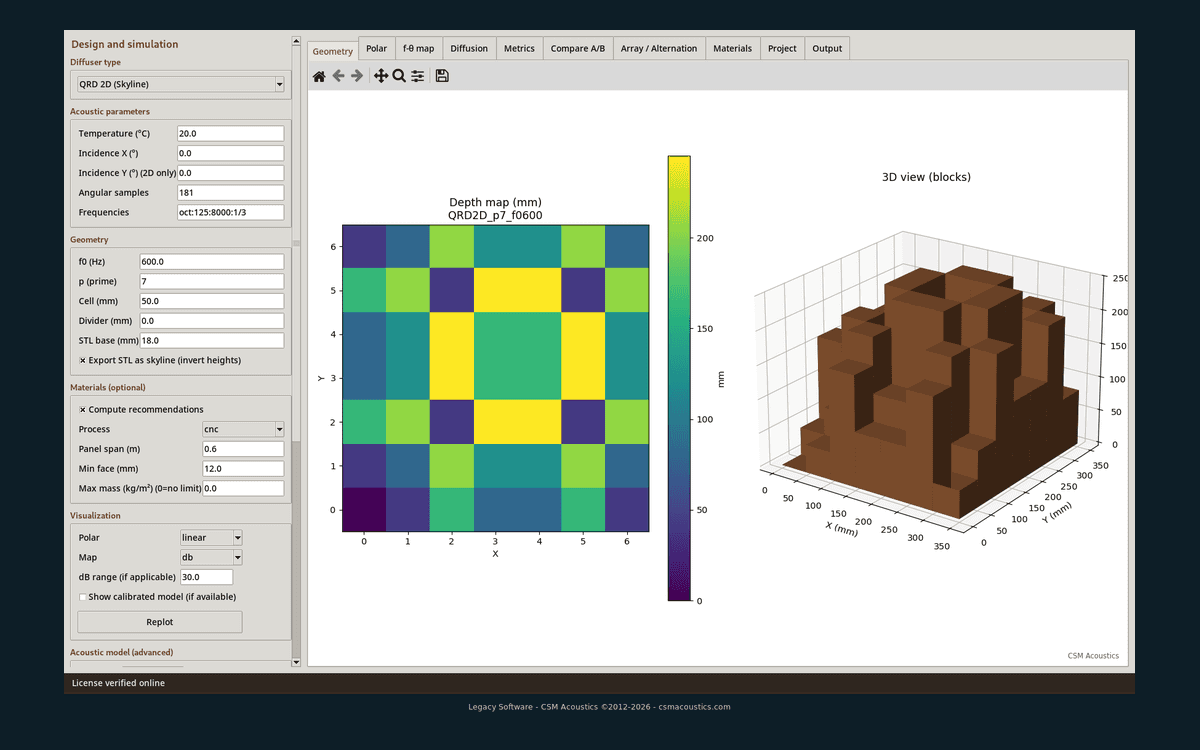Click the Temperature input field
The height and width of the screenshot is (750, 1200).
(x=230, y=133)
